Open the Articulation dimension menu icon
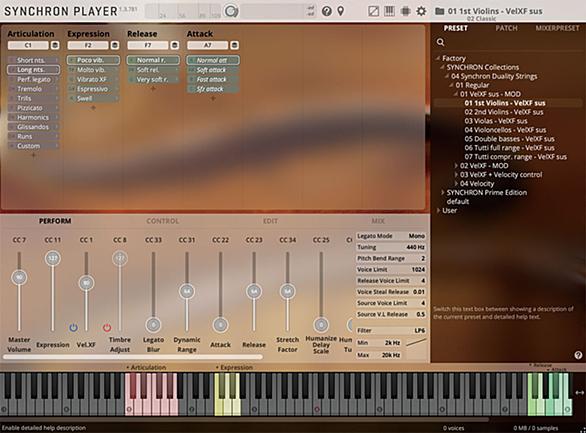 pos(55,45)
